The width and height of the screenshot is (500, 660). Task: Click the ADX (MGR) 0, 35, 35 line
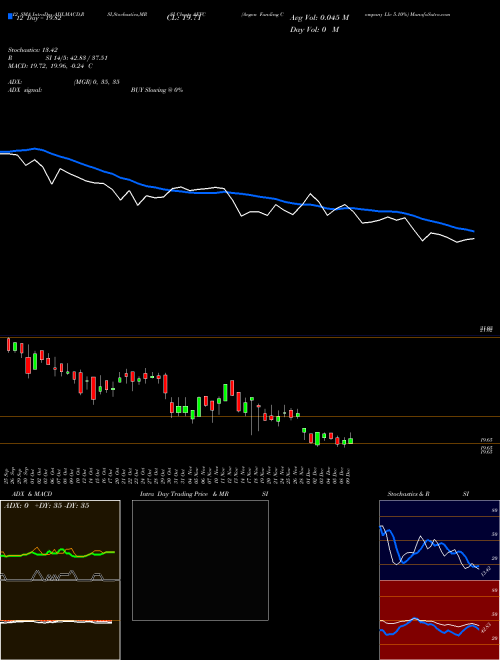coord(64,82)
